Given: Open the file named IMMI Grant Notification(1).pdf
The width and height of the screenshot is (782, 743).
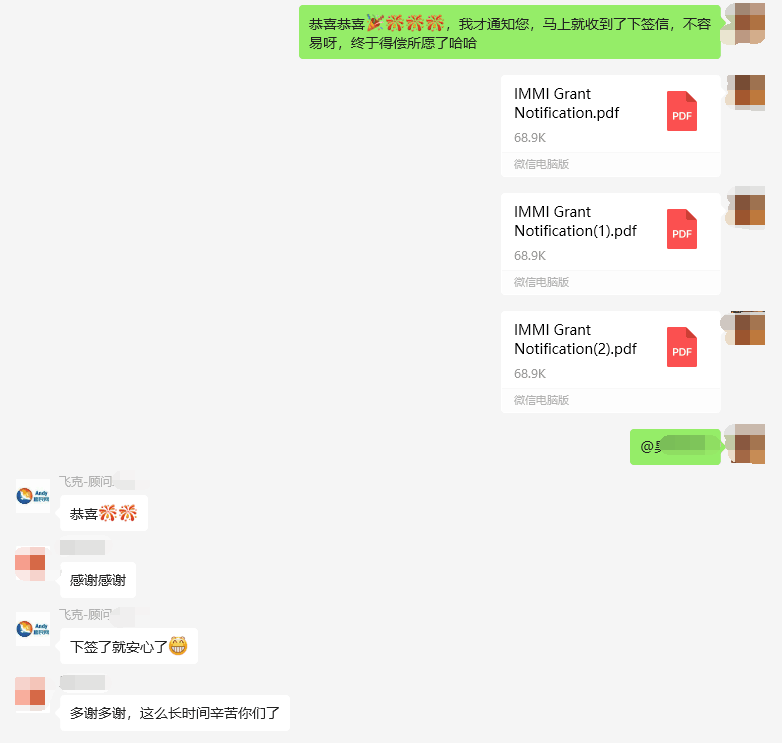Looking at the screenshot, I should pos(610,244).
